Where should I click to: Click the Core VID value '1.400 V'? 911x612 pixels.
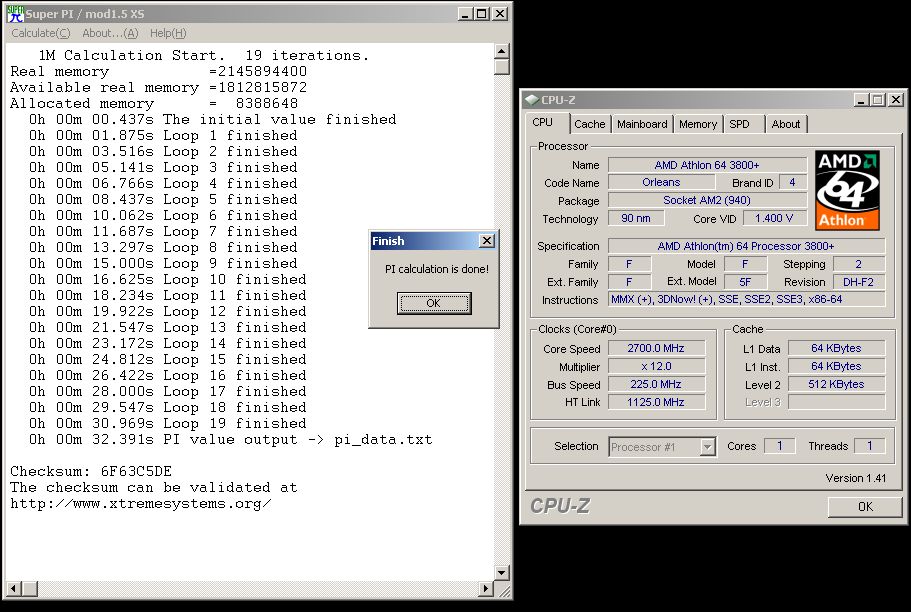tap(774, 219)
